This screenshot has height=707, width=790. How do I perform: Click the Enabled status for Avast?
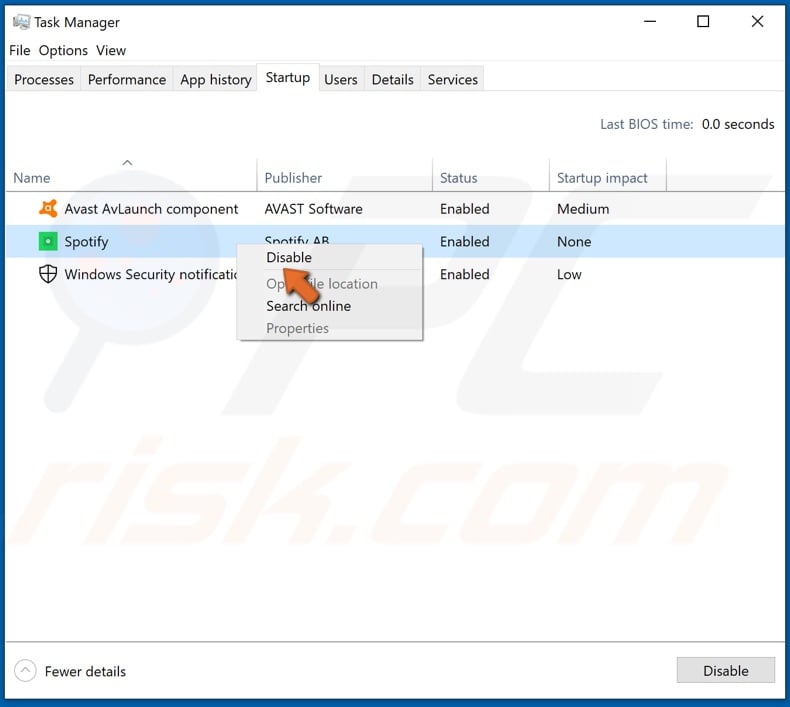(465, 209)
